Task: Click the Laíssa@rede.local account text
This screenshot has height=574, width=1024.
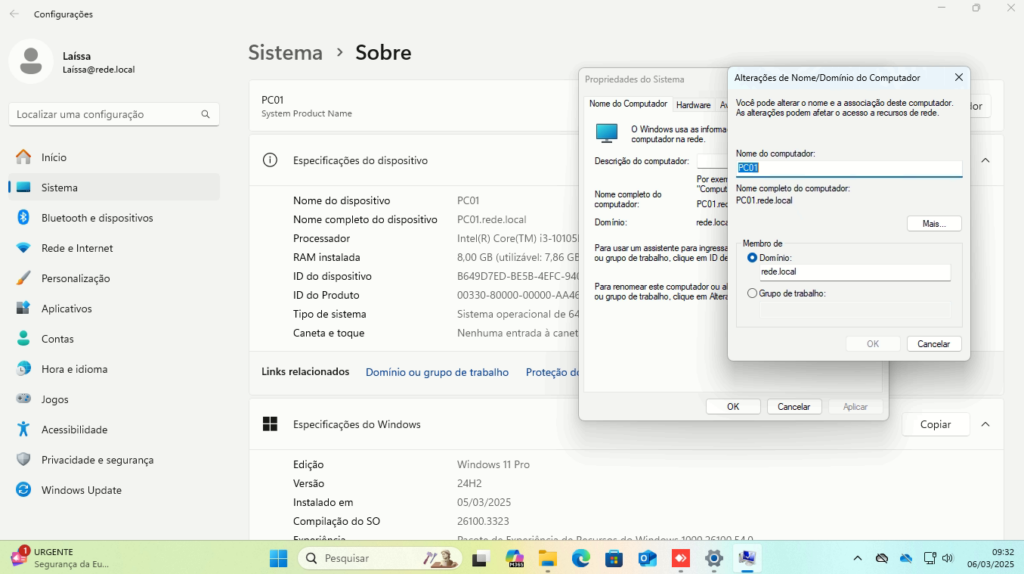Action: [x=99, y=70]
